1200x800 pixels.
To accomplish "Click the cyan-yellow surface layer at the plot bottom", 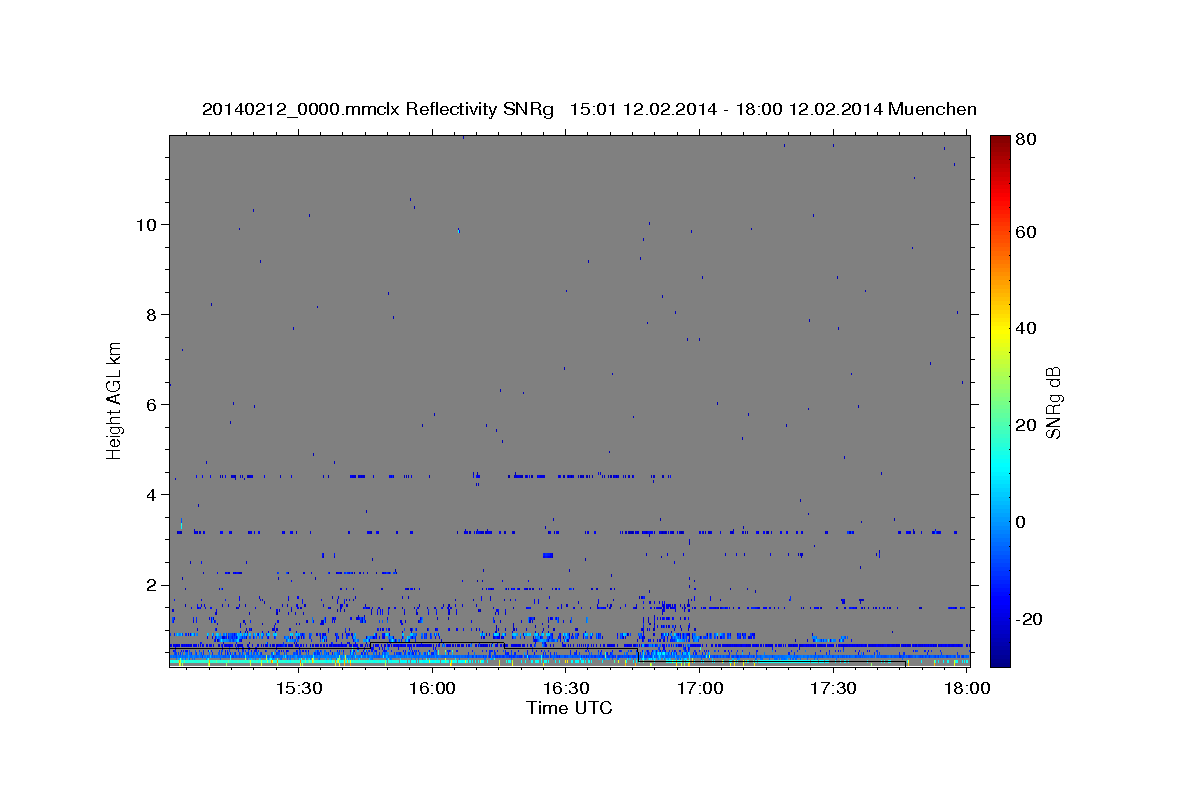I will [569, 661].
